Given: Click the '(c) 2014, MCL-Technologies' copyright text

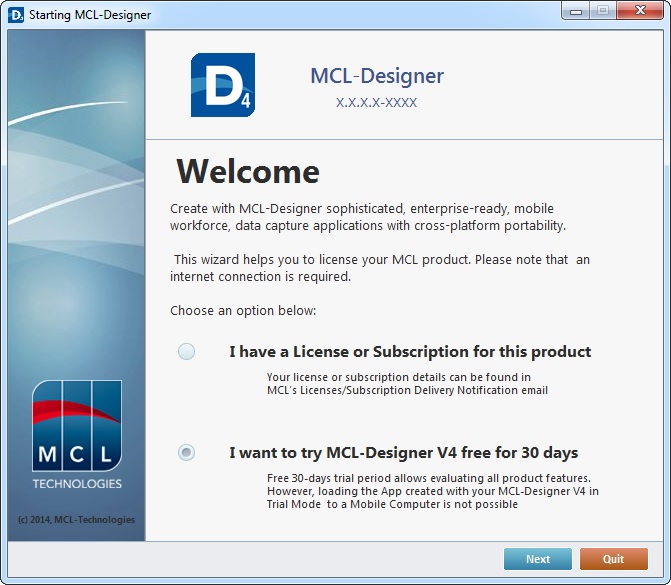Looking at the screenshot, I should [76, 520].
